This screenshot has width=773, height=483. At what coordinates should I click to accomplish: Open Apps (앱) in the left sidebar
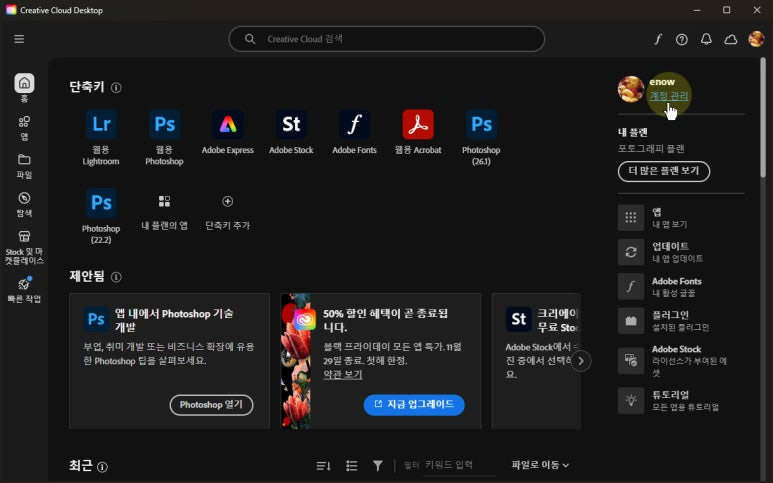point(24,128)
